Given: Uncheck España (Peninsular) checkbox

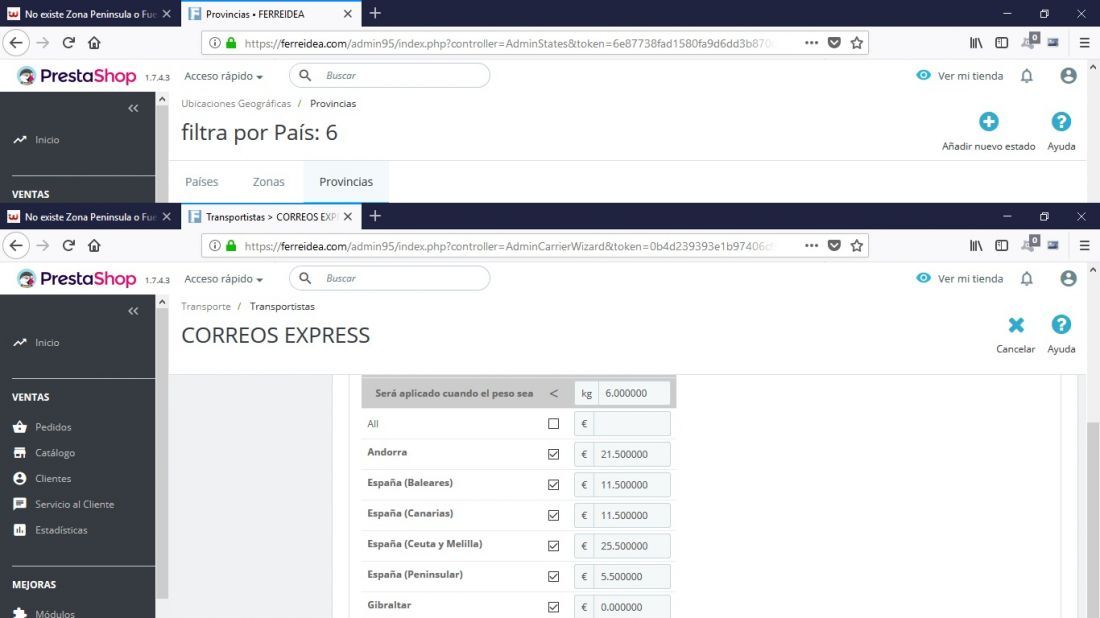Looking at the screenshot, I should pyautogui.click(x=554, y=576).
